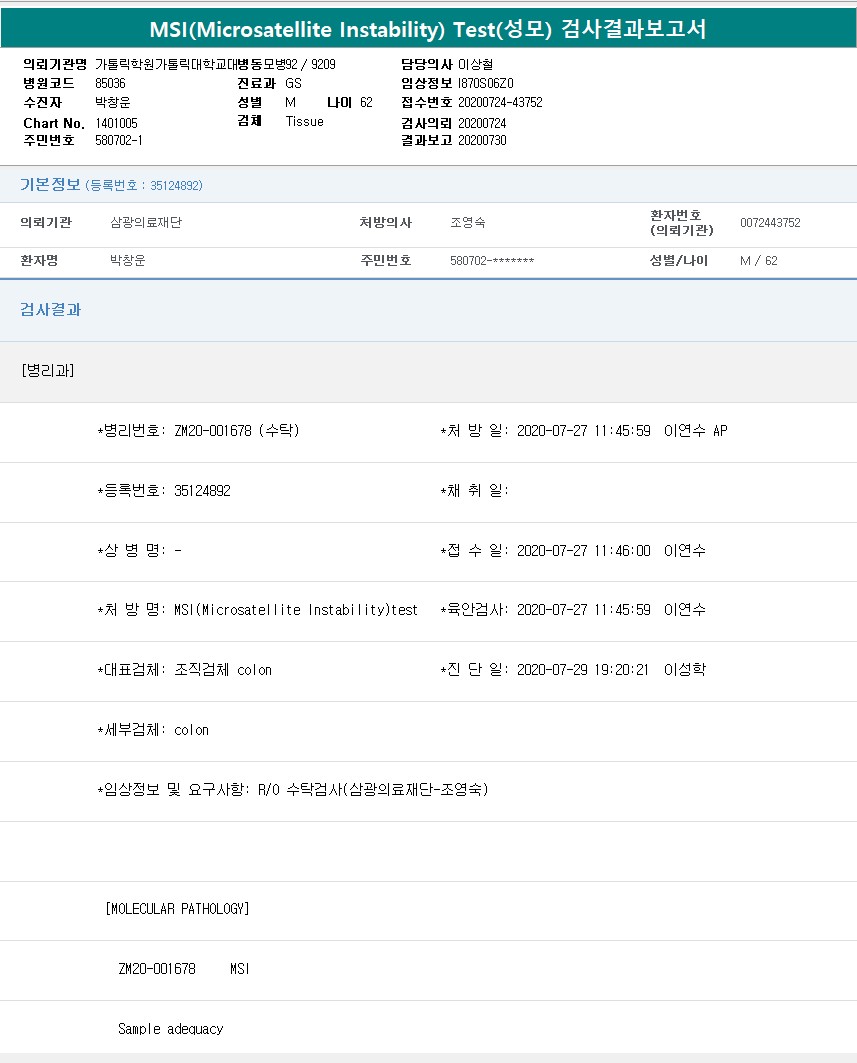Click the *상 병 명 row
Viewport: 857px width, 1063px height.
(x=139, y=550)
